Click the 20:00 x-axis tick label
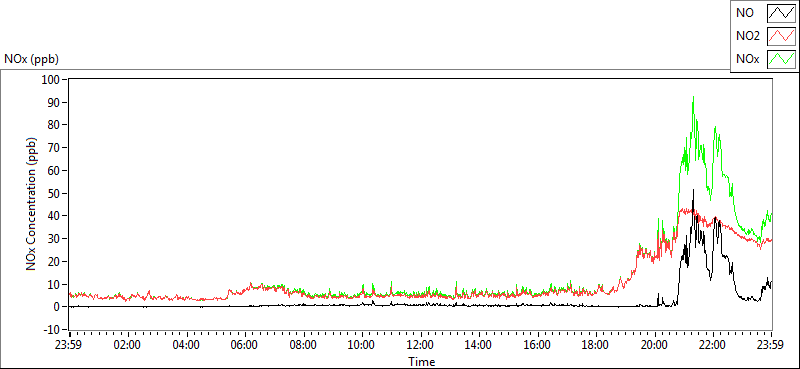 [655, 344]
